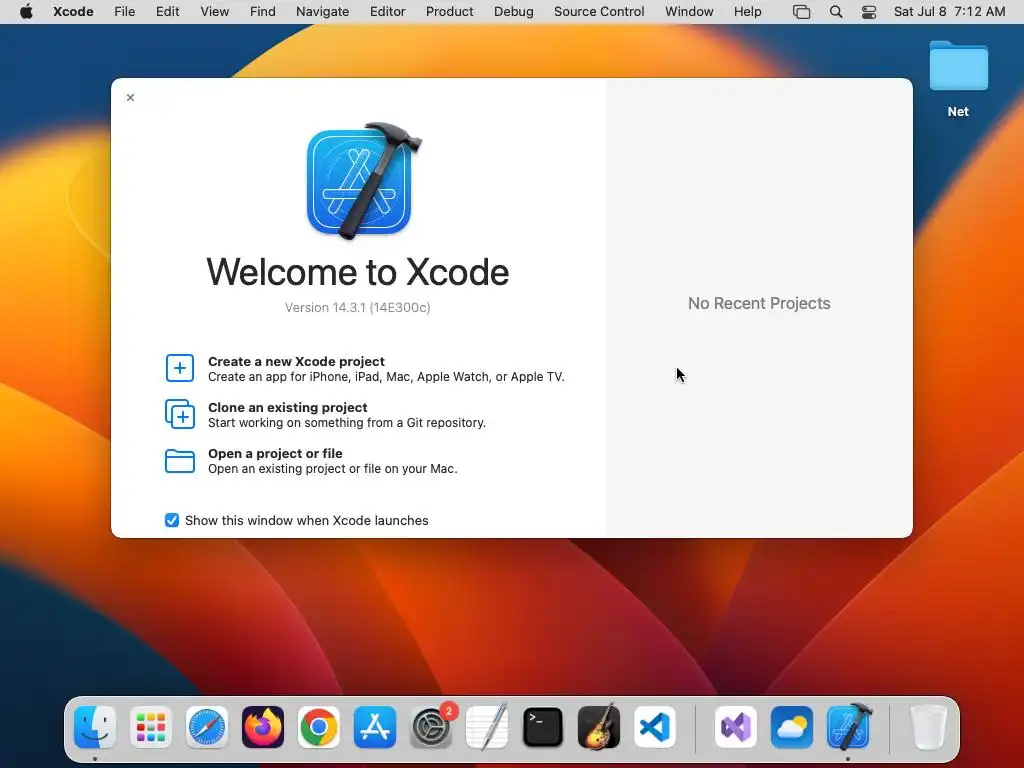Launch Google Chrome from the Dock
Viewport: 1024px width, 768px height.
coord(319,727)
